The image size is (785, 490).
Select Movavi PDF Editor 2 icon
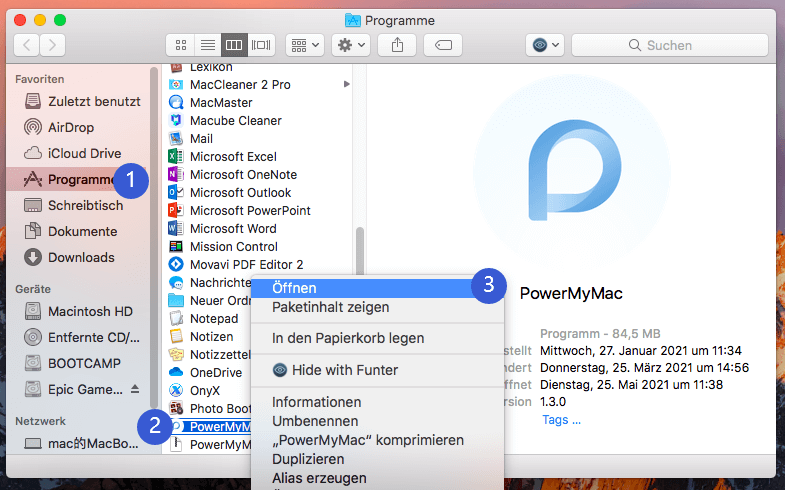point(176,265)
